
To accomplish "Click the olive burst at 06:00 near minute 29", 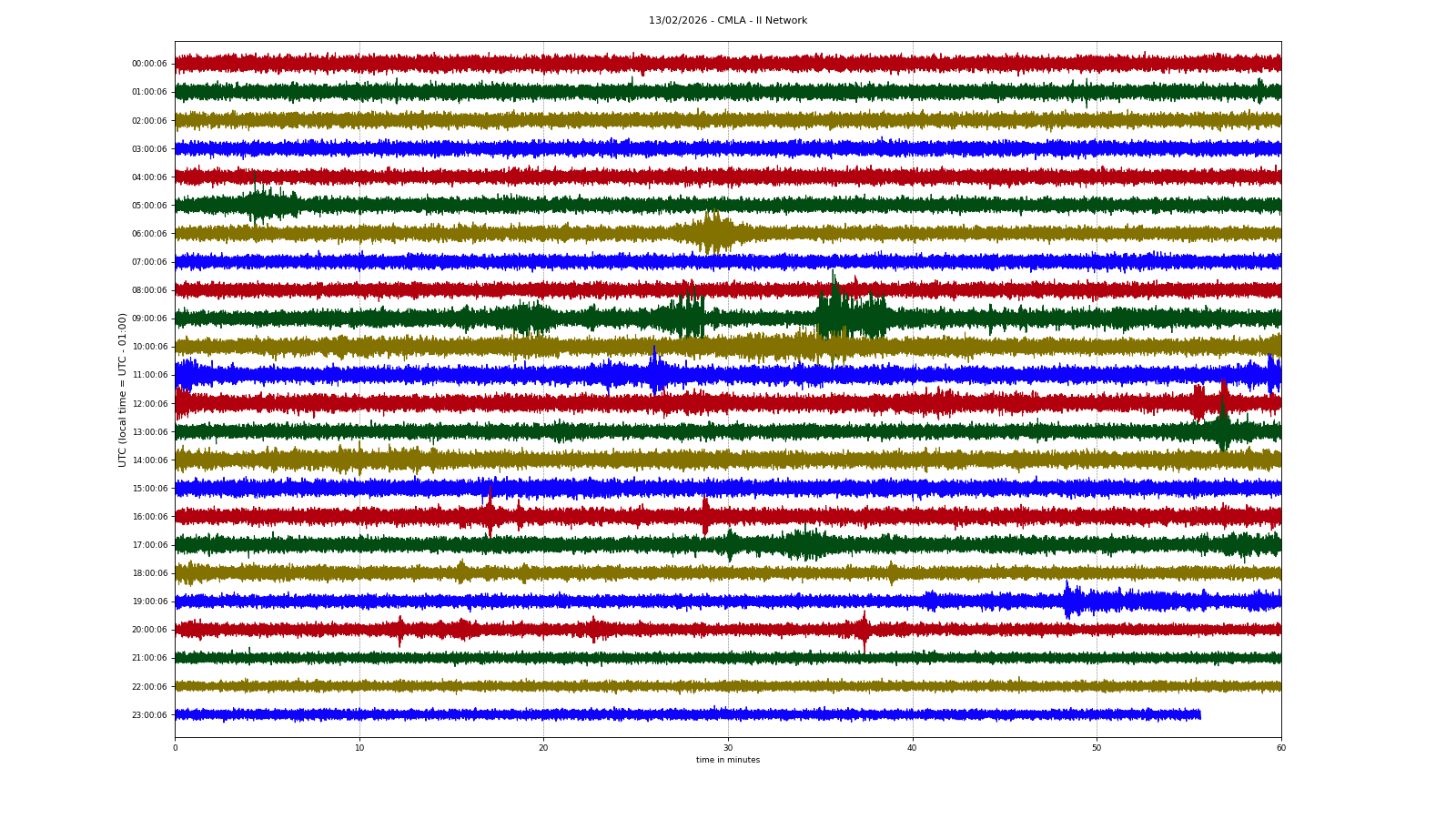I will (713, 233).
